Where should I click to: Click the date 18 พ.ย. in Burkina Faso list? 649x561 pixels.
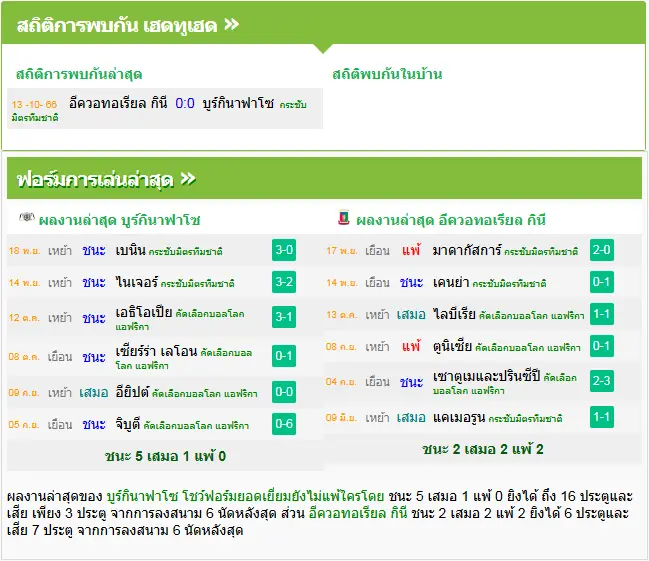click(24, 251)
